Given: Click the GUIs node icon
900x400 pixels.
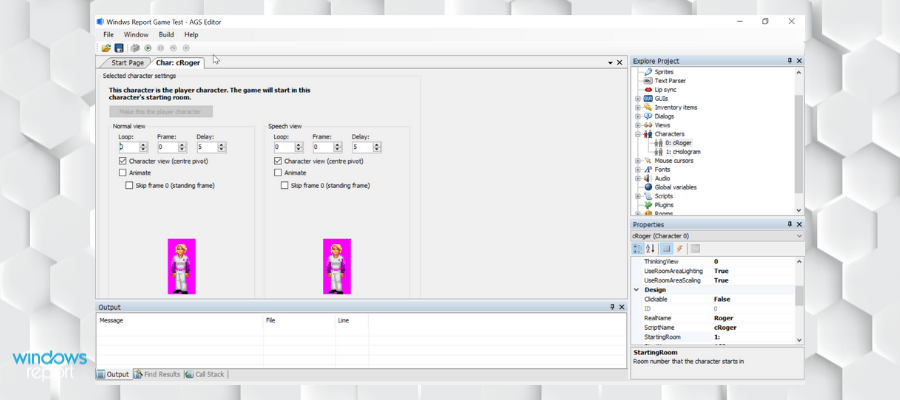Looking at the screenshot, I should click(x=648, y=99).
